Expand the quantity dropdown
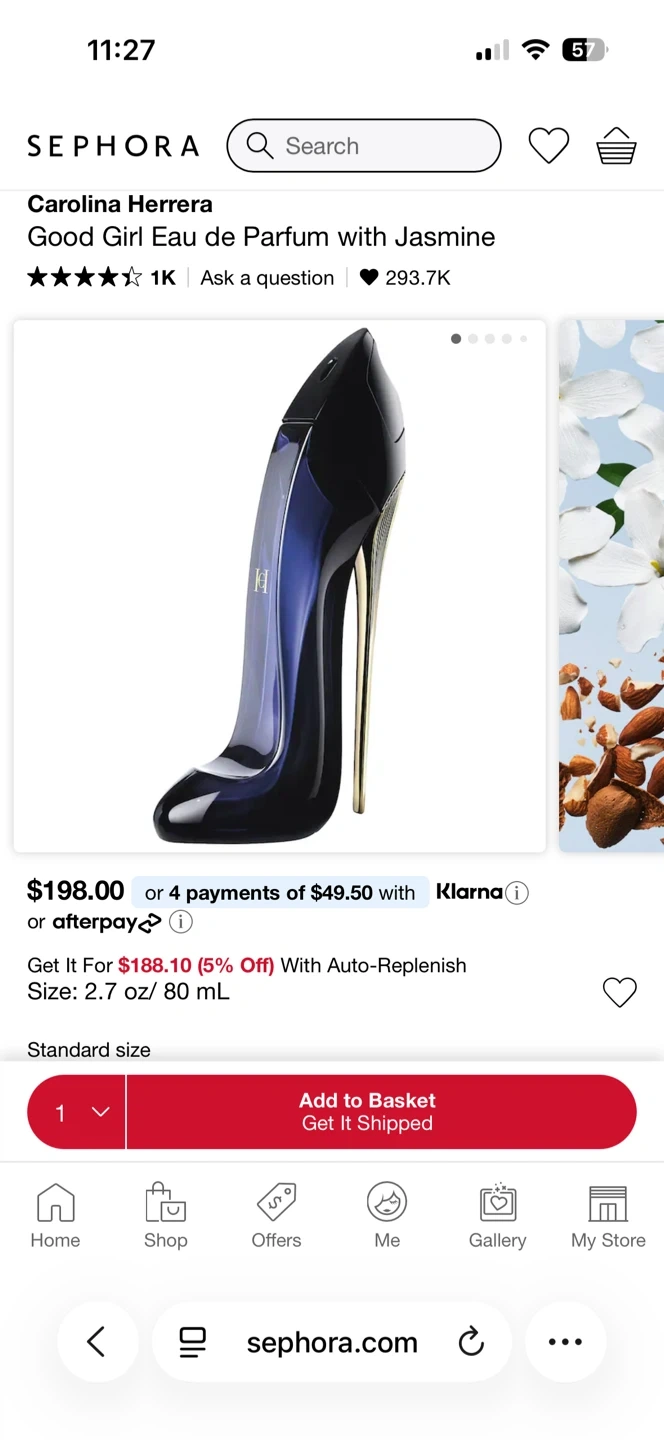Viewport: 664px width, 1440px height. pos(77,1112)
